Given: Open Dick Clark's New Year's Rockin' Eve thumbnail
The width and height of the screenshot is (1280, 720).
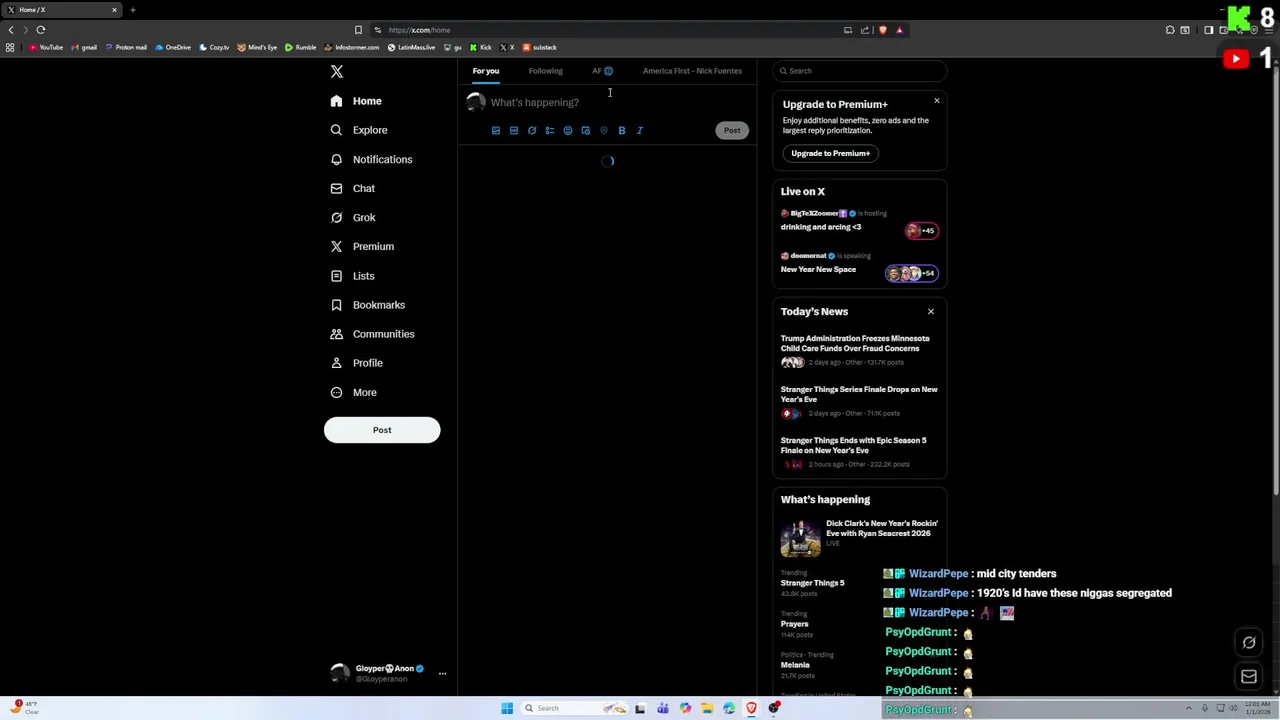Looking at the screenshot, I should coord(800,538).
